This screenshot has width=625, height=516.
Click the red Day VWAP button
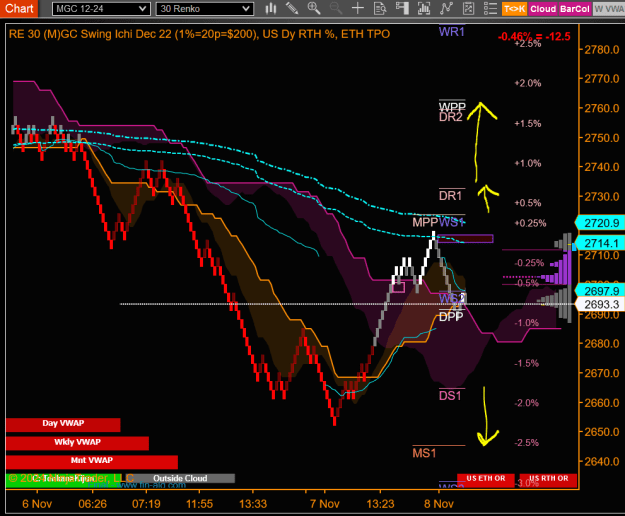click(x=63, y=424)
